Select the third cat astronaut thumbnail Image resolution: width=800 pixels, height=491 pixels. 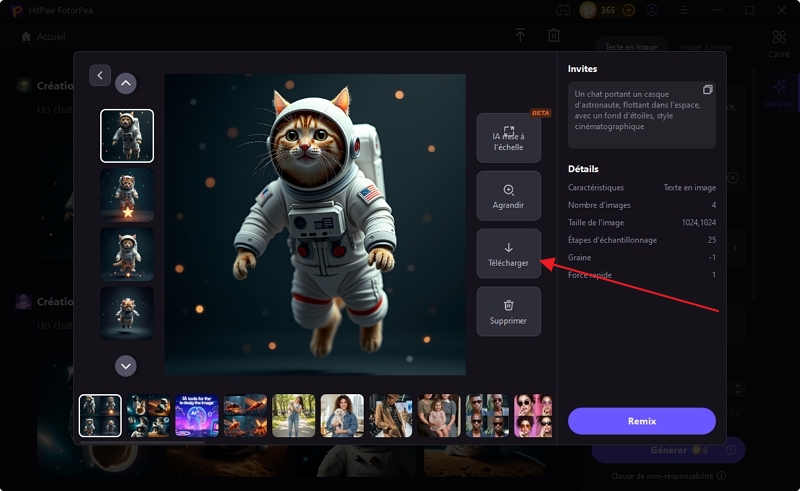(127, 254)
